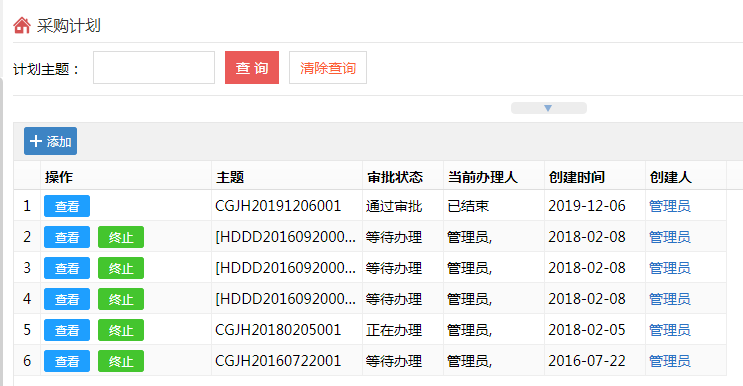Viewport: 743px width, 386px height.
Task: Click the 查询 search button
Action: [252, 68]
